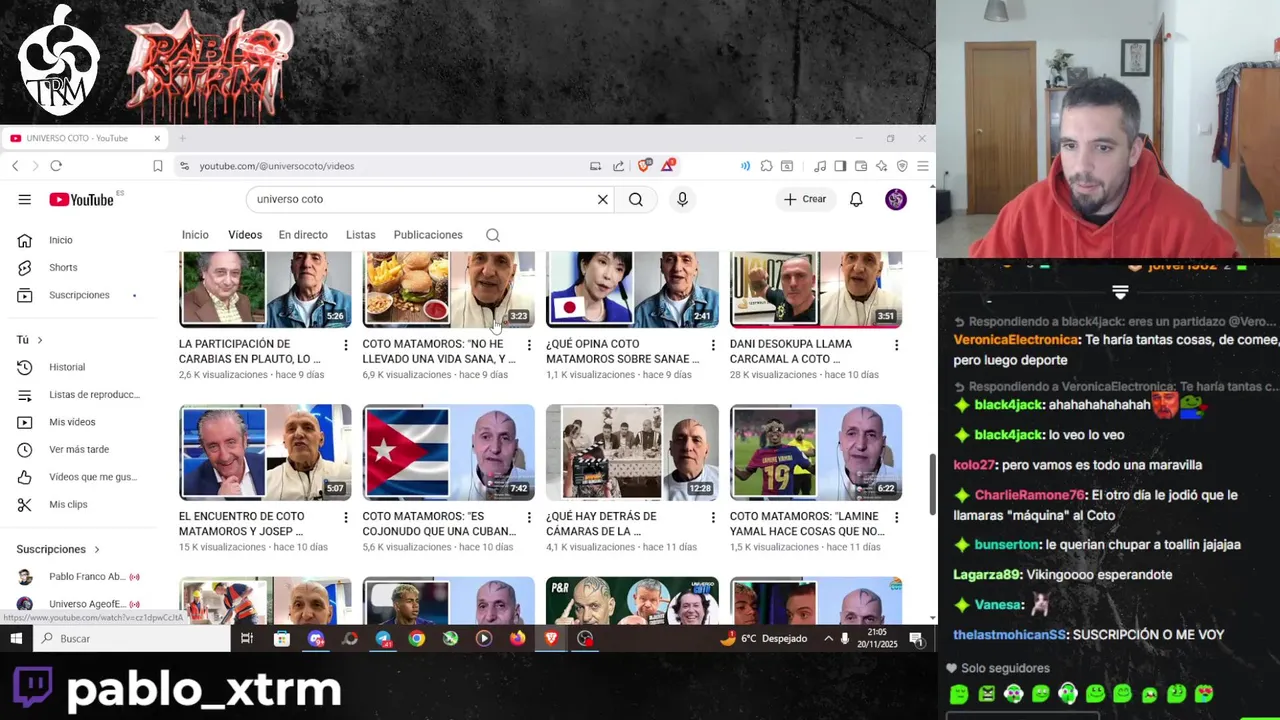Open the En directo tab
The image size is (1280, 720).
coord(303,235)
